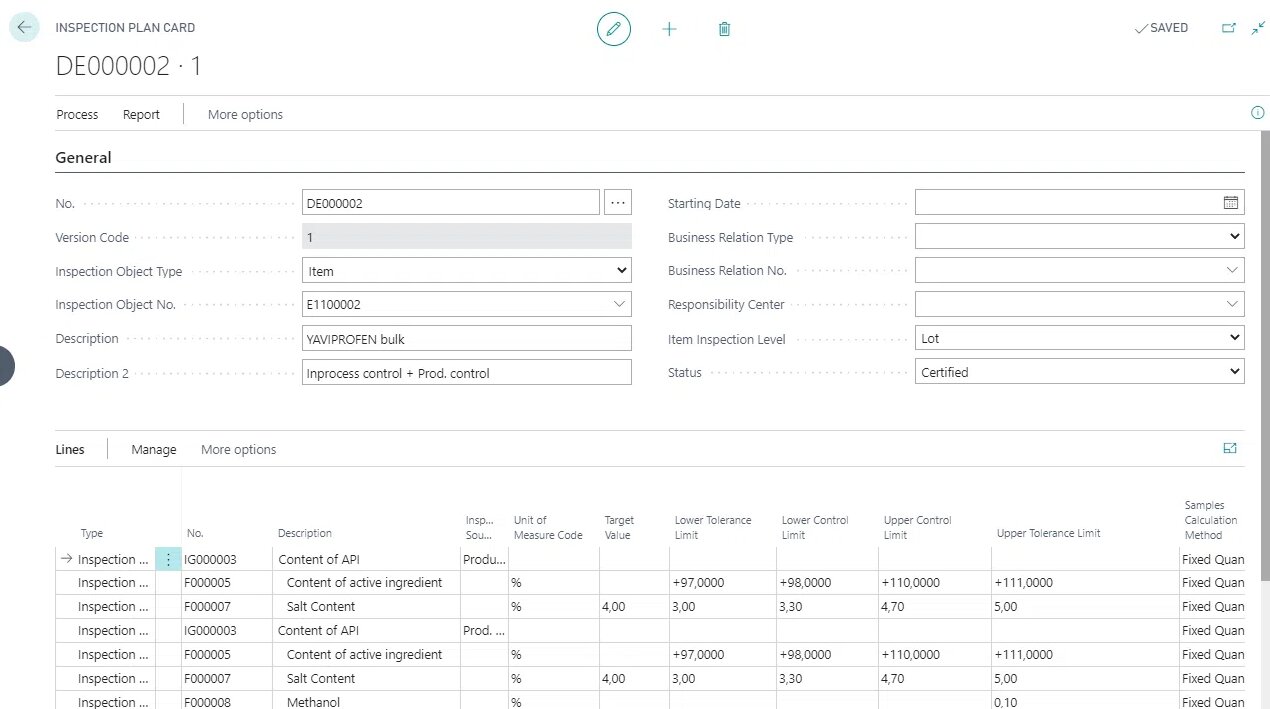Click the expand Lines section icon
The width and height of the screenshot is (1270, 709).
1230,449
